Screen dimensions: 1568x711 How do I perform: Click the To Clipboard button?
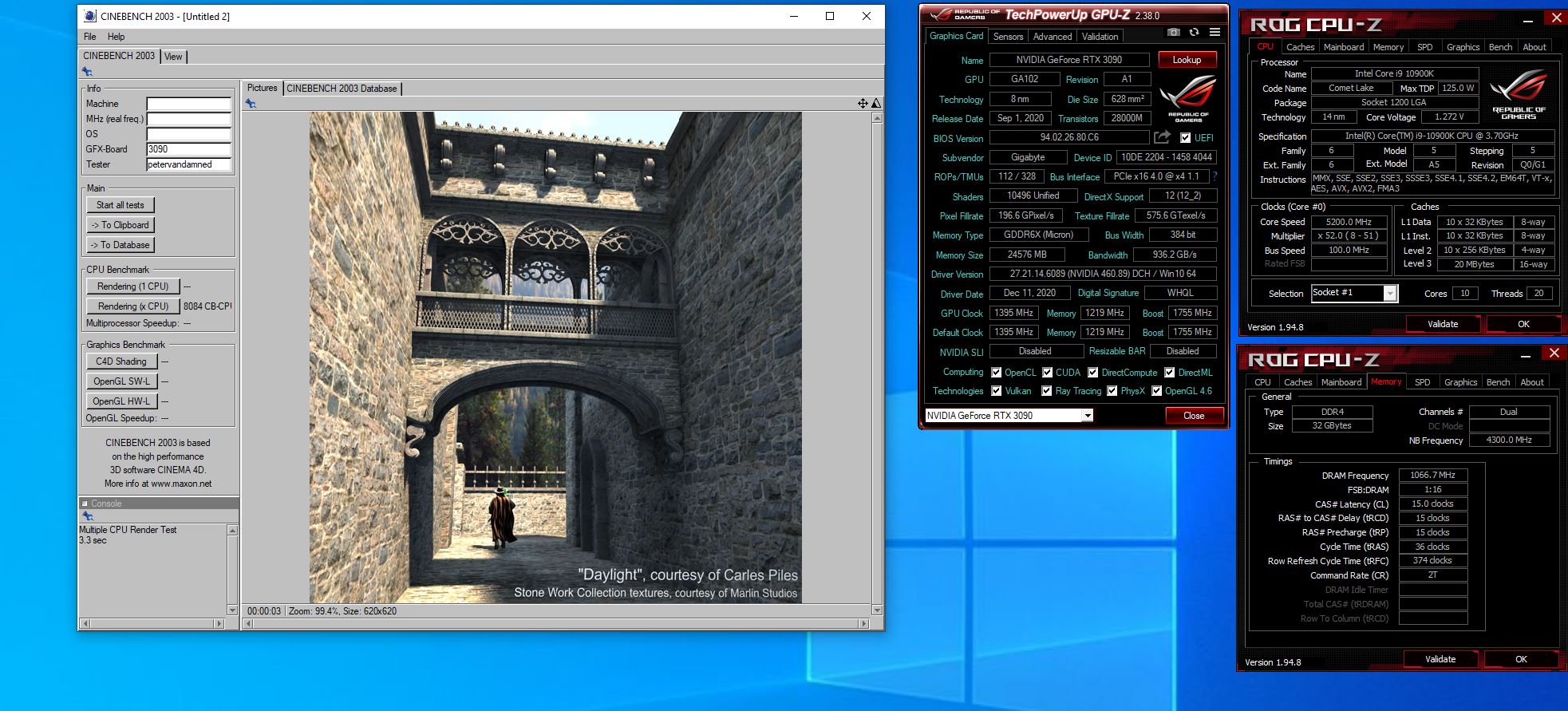click(x=120, y=225)
